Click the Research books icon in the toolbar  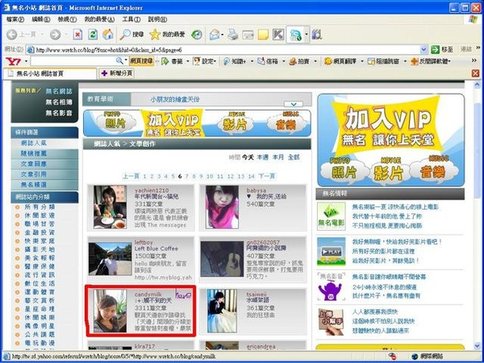pyautogui.click(x=316, y=34)
